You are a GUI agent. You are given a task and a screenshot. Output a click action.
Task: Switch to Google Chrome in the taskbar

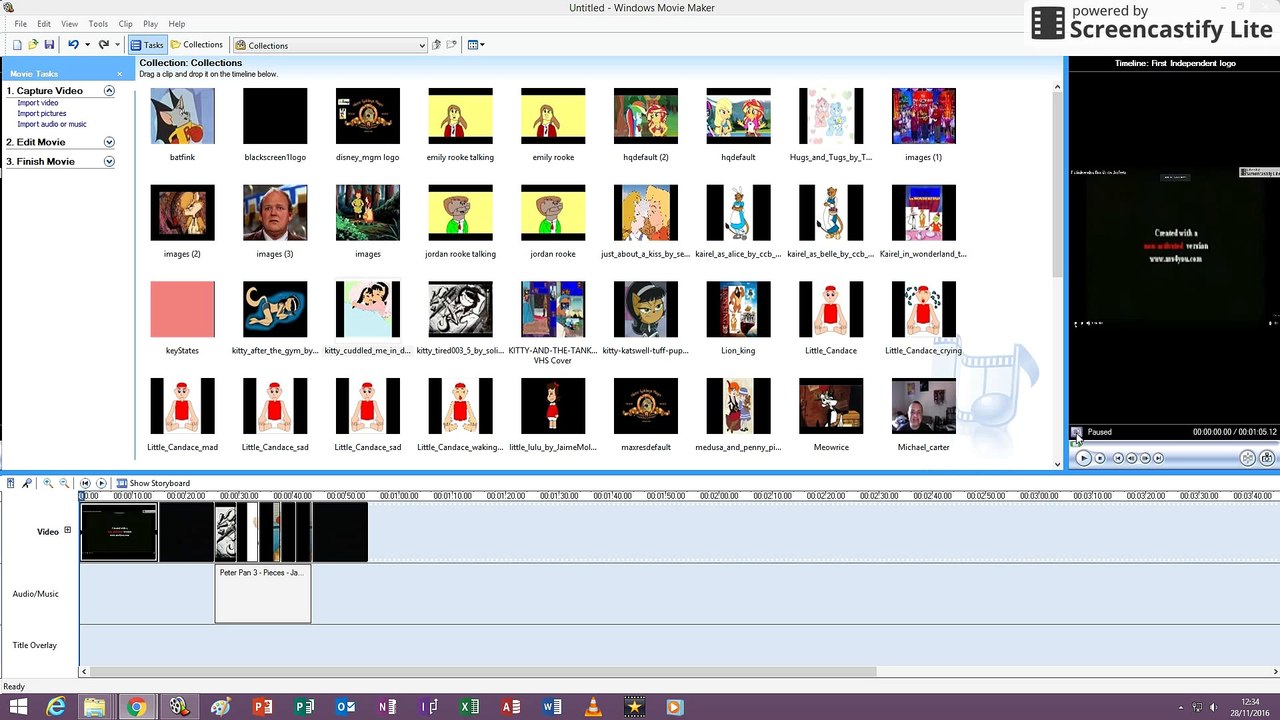pos(136,707)
